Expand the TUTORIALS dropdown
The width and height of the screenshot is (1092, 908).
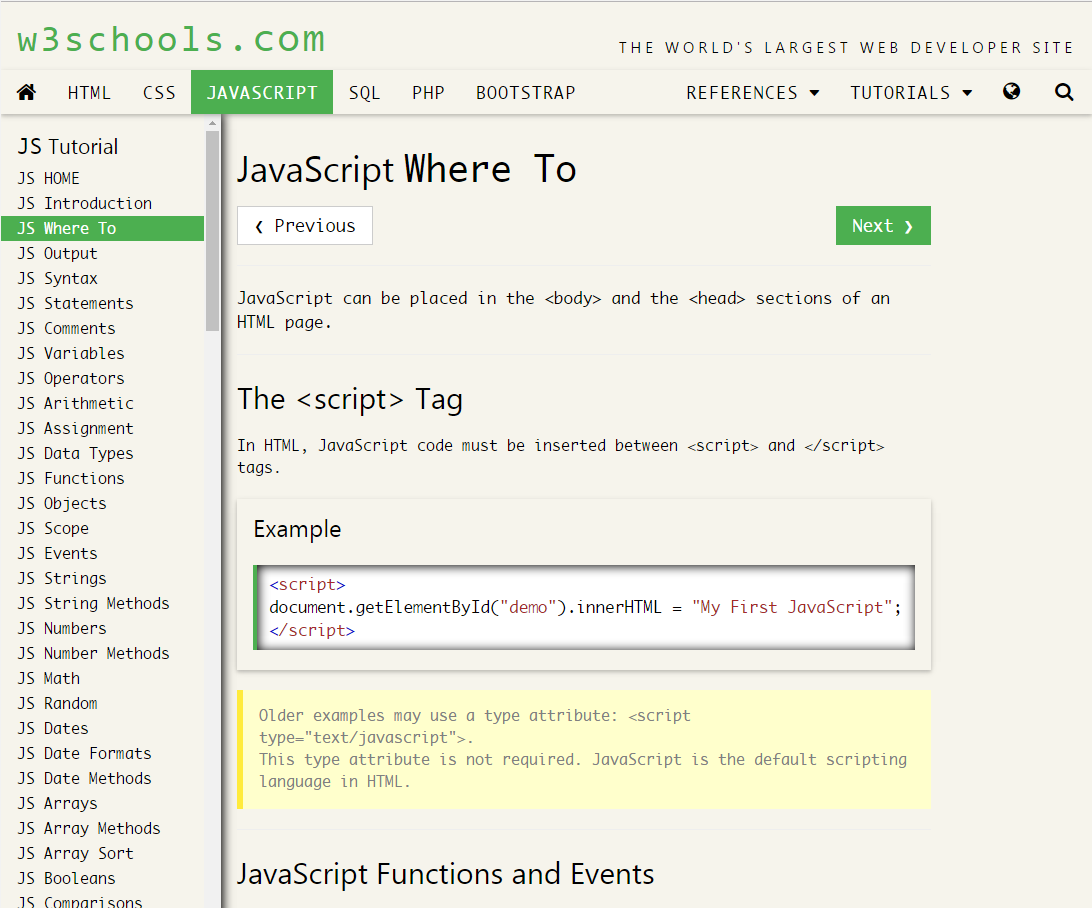tap(911, 92)
